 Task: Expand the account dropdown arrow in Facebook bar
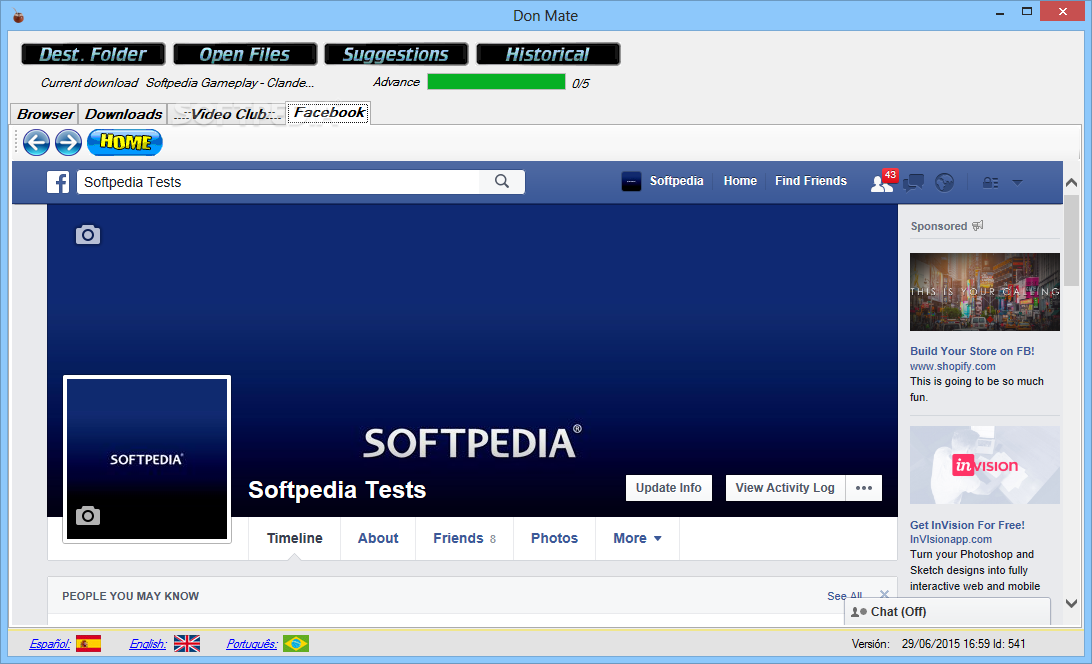point(1017,183)
